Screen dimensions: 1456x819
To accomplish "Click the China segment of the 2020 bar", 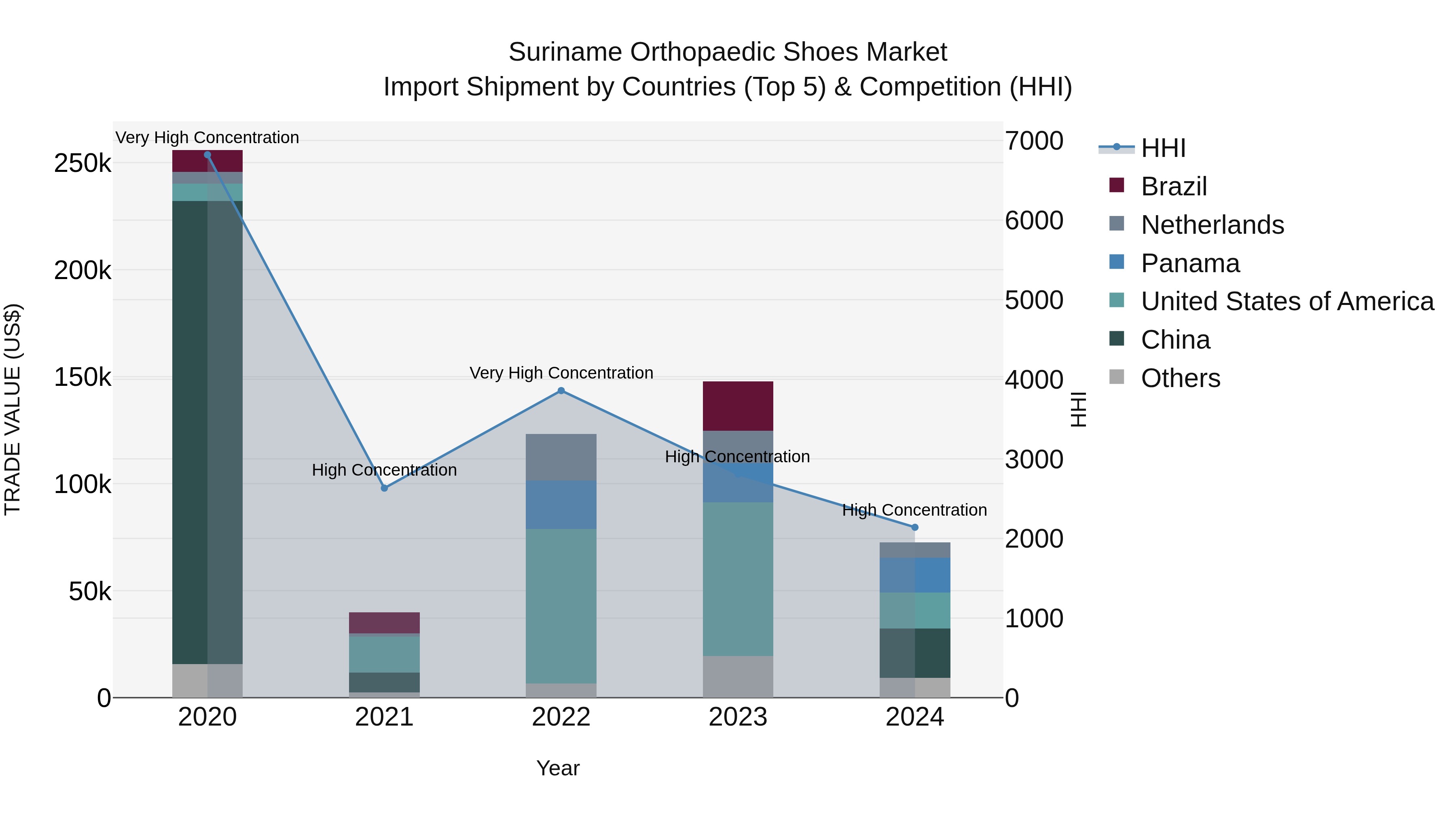I will 207,432.
